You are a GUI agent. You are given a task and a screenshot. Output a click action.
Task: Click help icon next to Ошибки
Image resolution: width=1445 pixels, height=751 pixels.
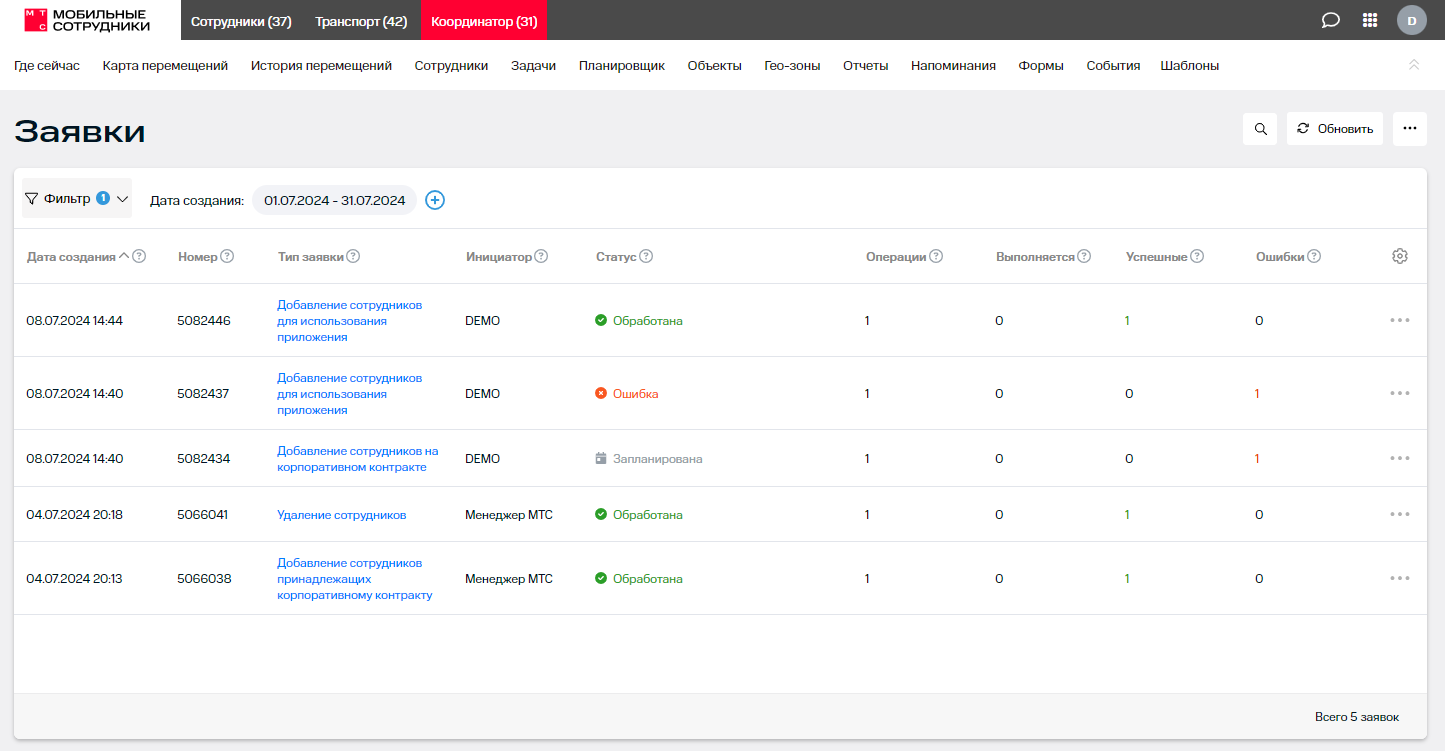tap(1314, 256)
